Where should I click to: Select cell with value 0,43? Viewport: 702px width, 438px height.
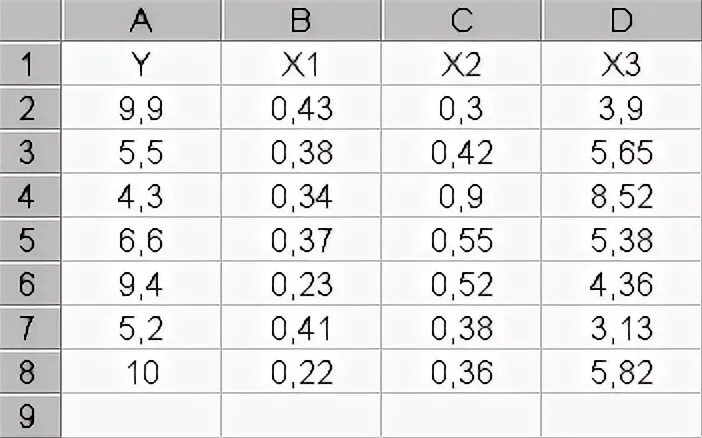coord(301,107)
